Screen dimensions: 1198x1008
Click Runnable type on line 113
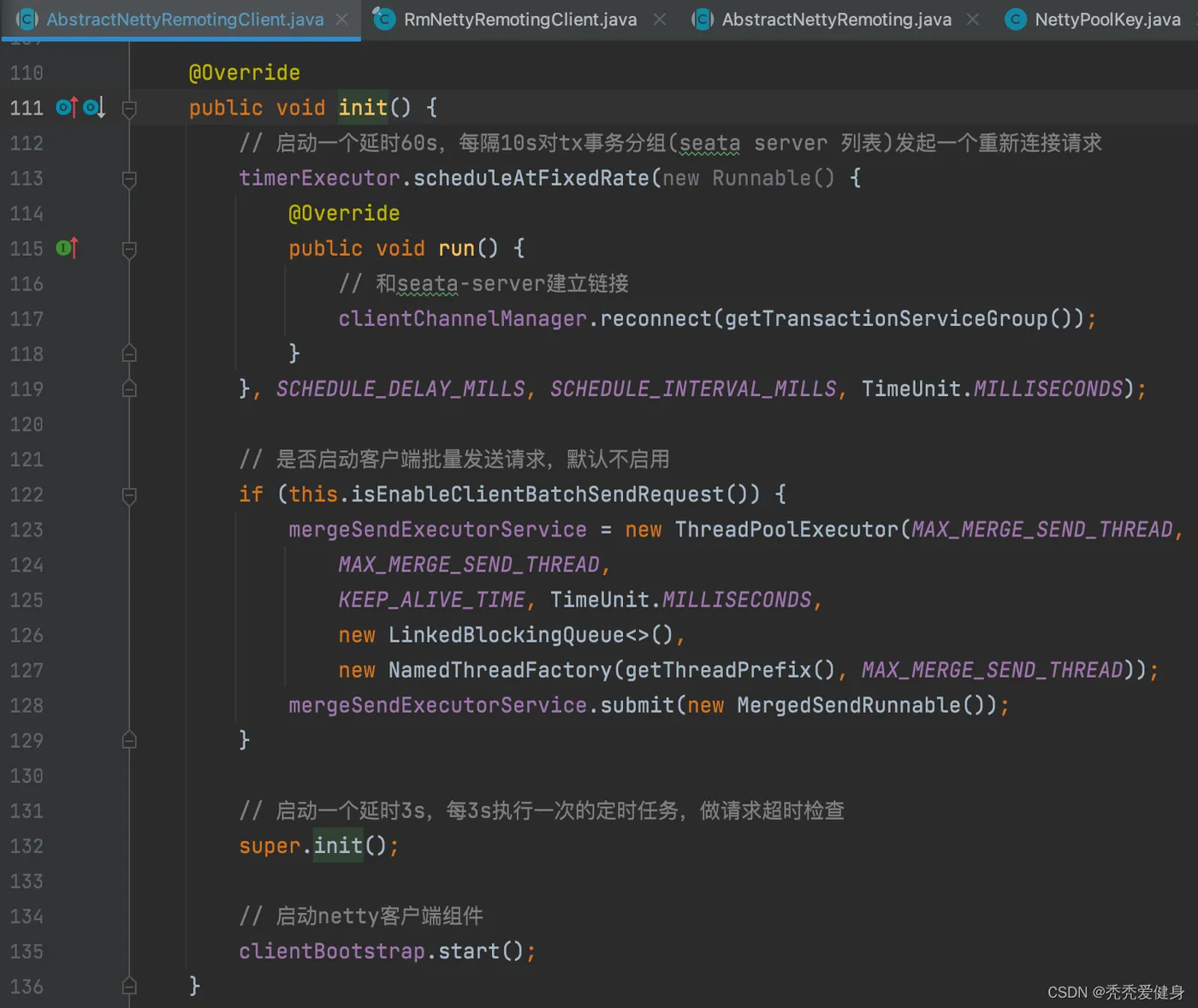click(x=762, y=178)
